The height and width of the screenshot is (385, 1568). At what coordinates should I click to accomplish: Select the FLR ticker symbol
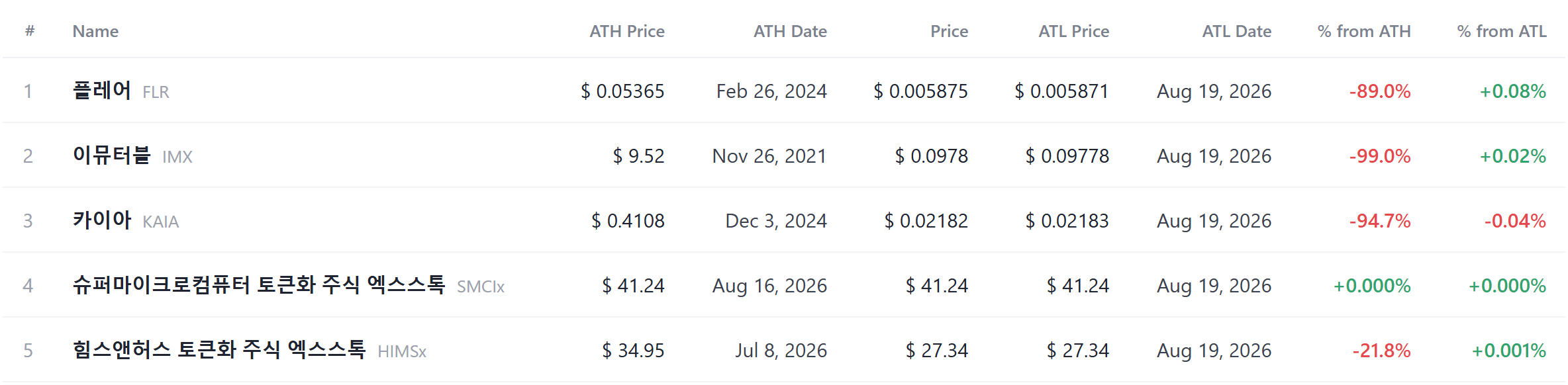coord(156,92)
